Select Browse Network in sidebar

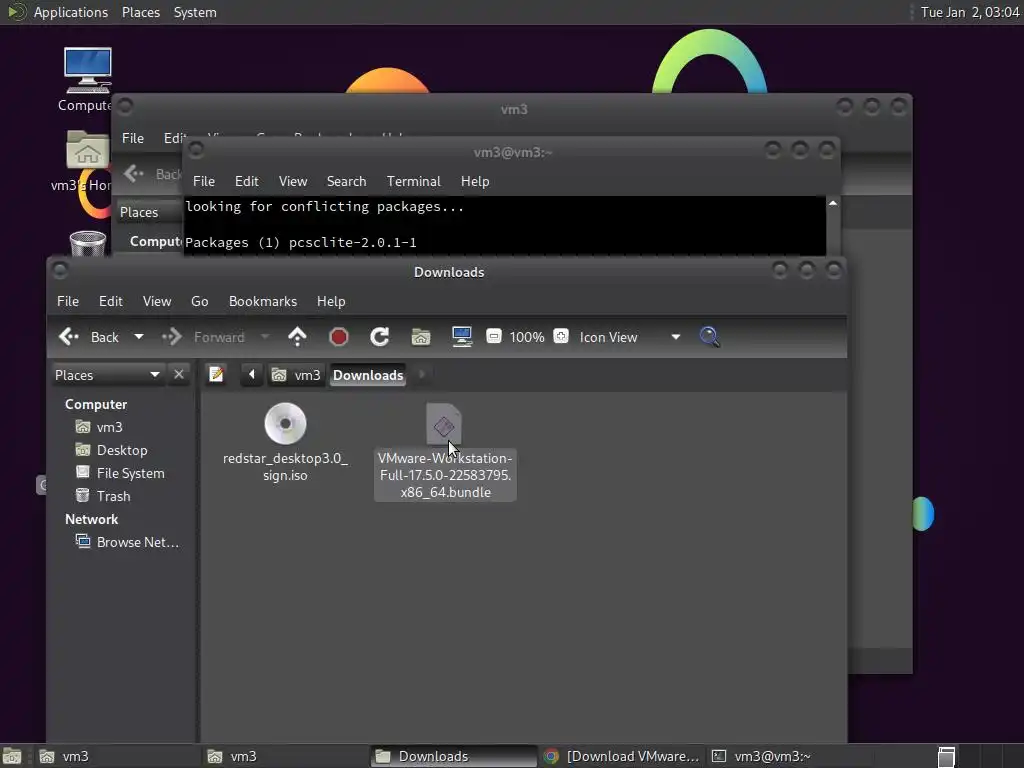137,542
